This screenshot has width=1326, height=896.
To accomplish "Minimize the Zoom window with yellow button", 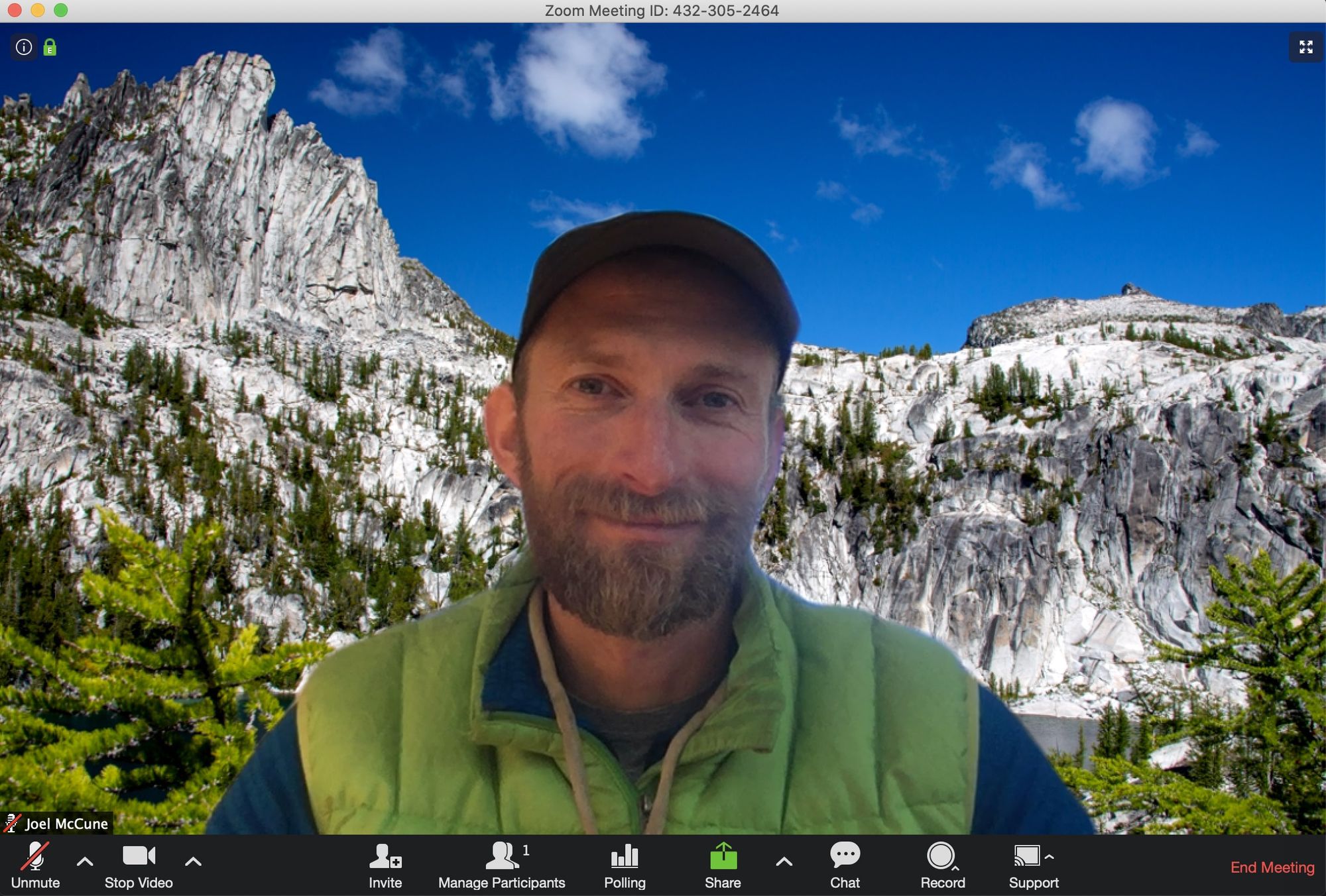I will pyautogui.click(x=38, y=10).
